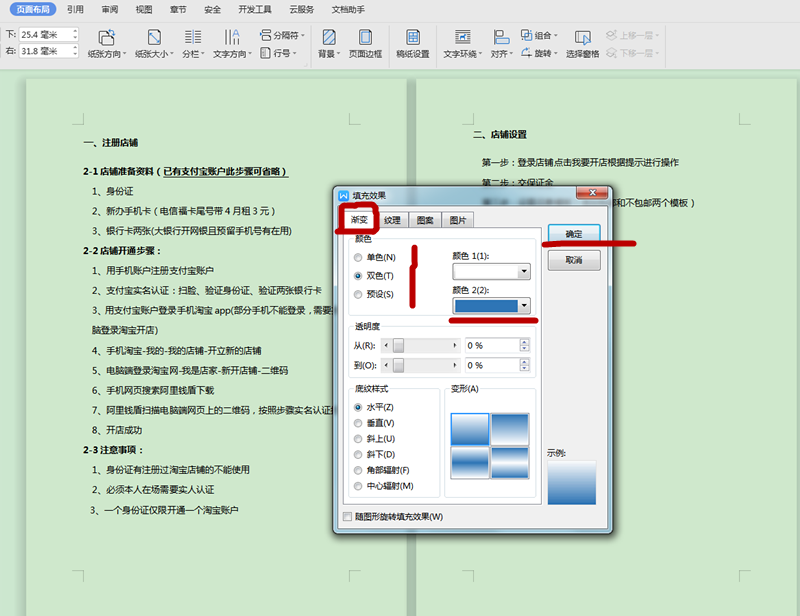This screenshot has height=616, width=800.
Task: Adjust the 从(R) percent stepper arrows
Action: pyautogui.click(x=524, y=346)
